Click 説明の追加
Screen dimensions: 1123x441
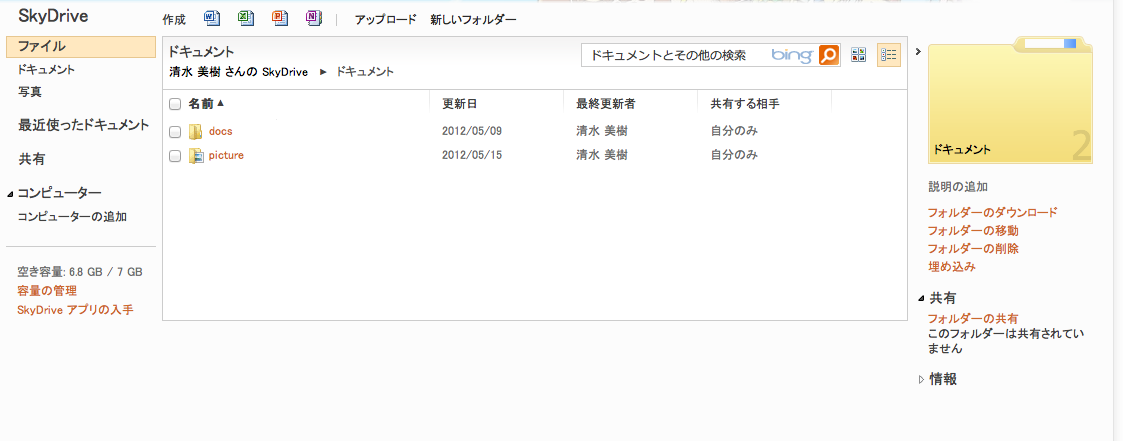958,188
